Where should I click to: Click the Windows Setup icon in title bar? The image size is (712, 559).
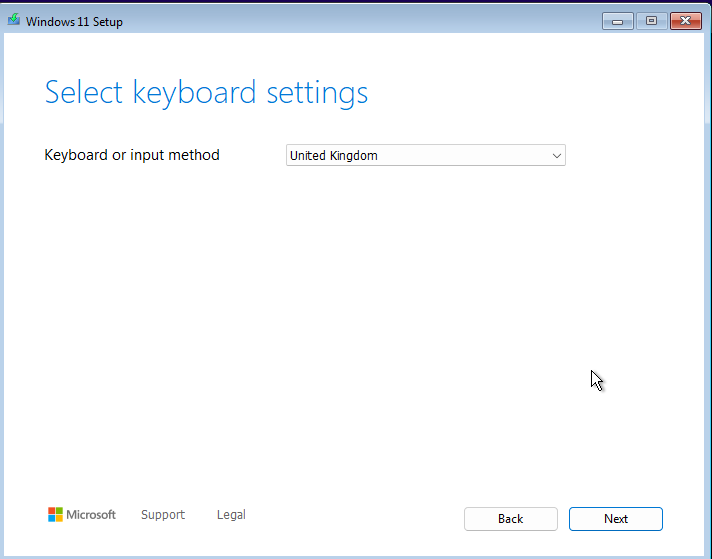(x=14, y=20)
